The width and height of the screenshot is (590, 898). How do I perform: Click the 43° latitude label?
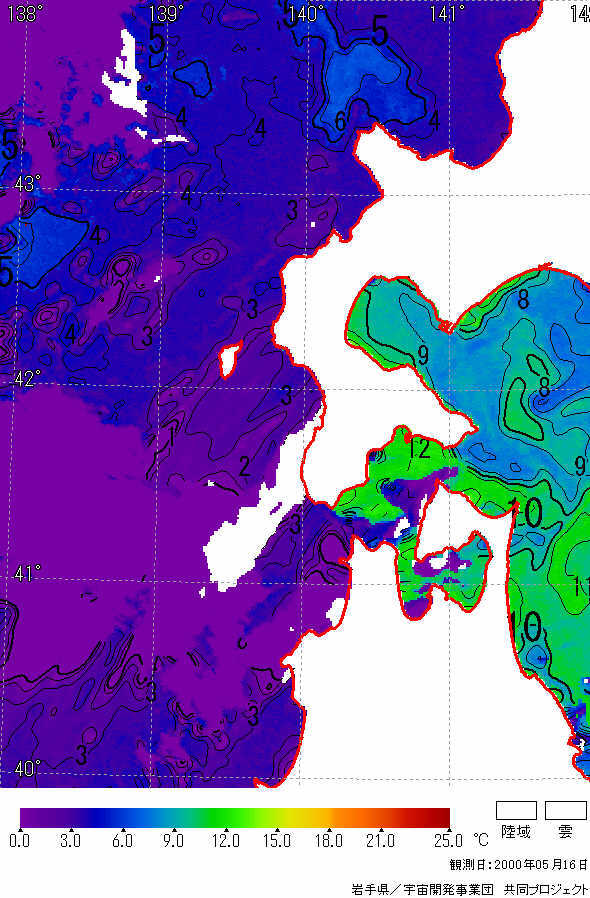click(x=27, y=184)
